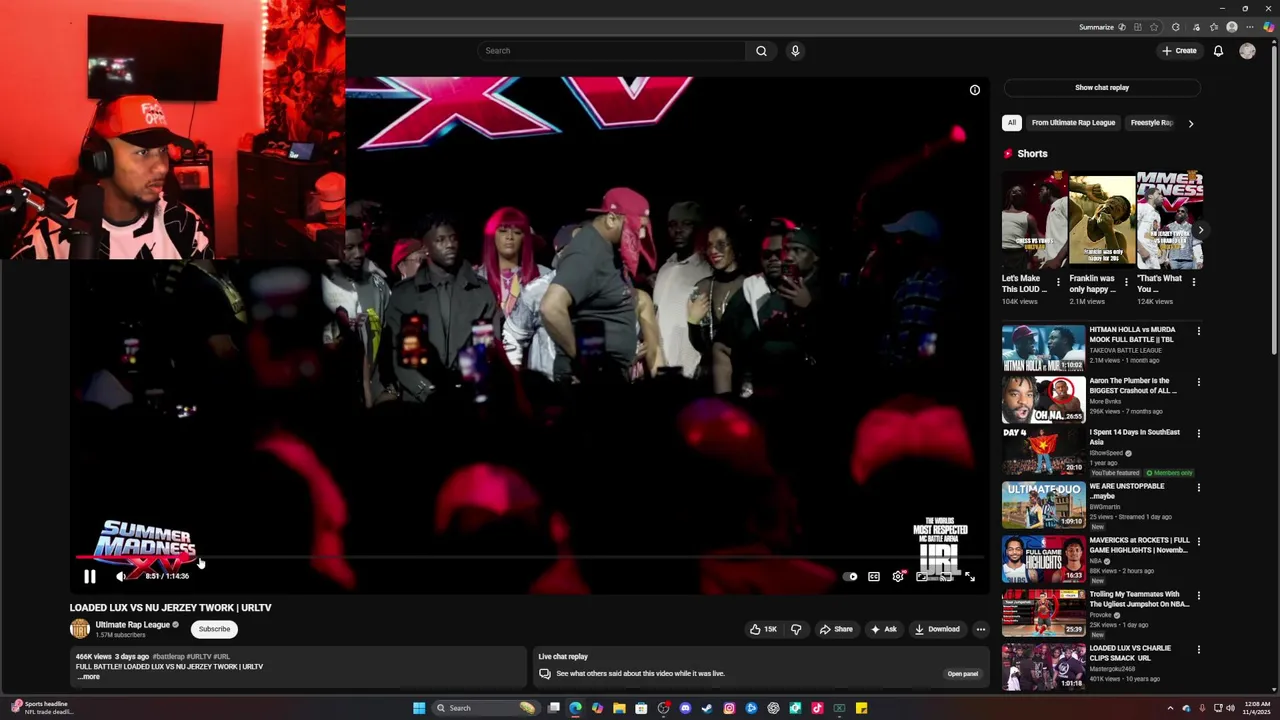Image resolution: width=1280 pixels, height=720 pixels.
Task: Like the video (15K thumbs up)
Action: click(764, 629)
